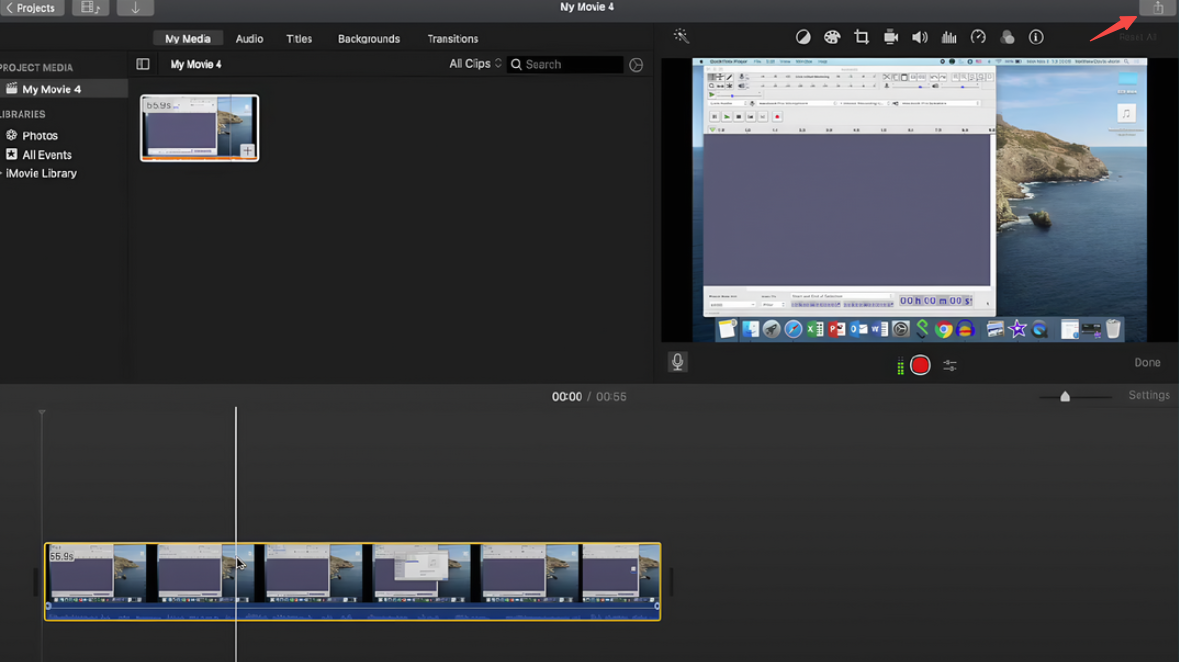The image size is (1179, 662).
Task: Click the Share export icon
Action: click(x=1157, y=8)
